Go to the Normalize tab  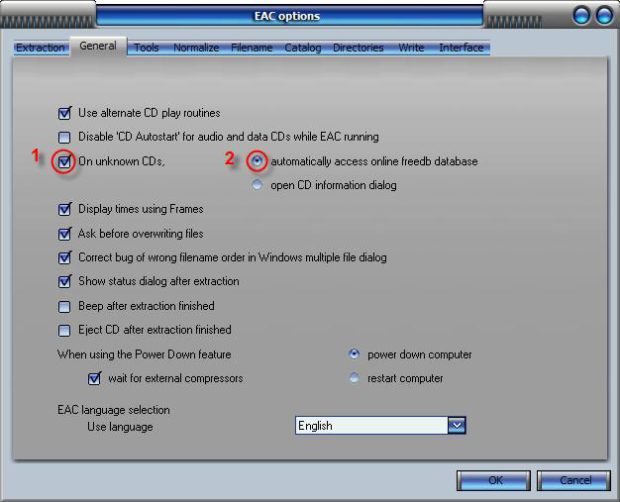coord(196,48)
